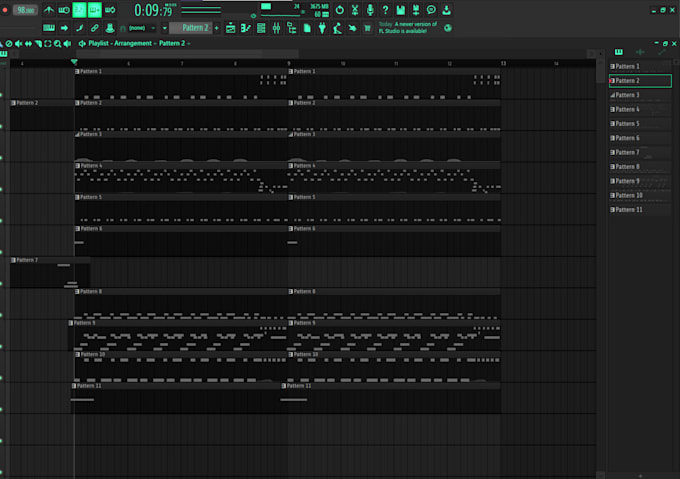Viewport: 680px width, 479px height.
Task: Click the red record button
Action: point(5,10)
